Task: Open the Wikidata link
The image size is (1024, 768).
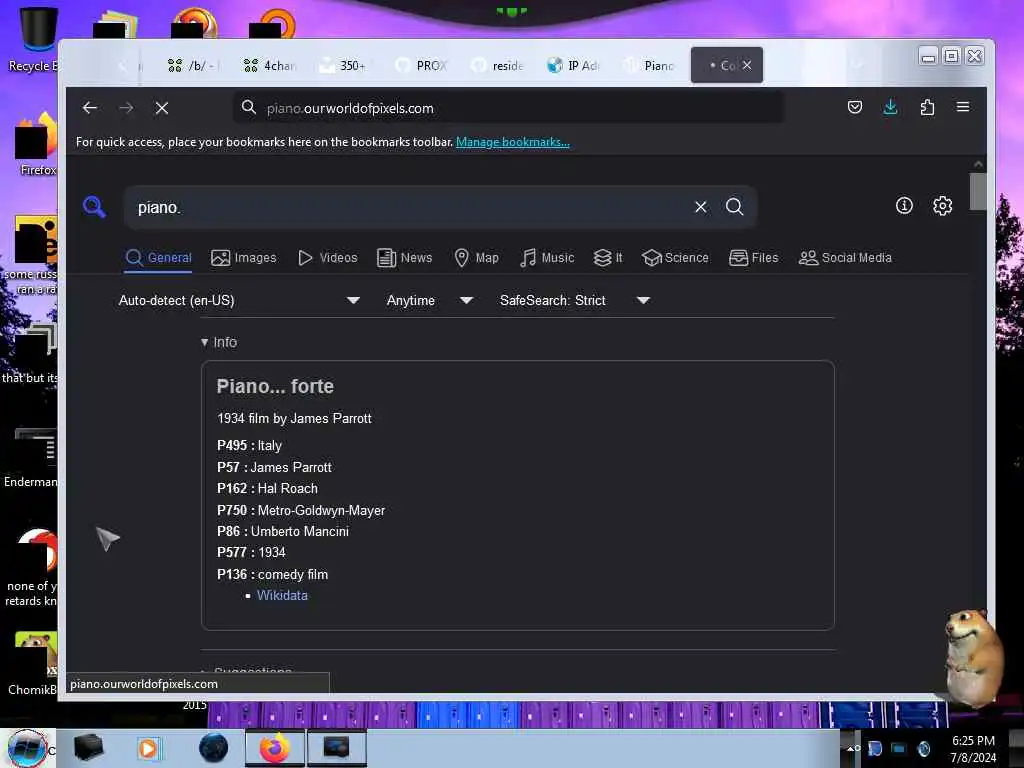Action: (x=282, y=596)
